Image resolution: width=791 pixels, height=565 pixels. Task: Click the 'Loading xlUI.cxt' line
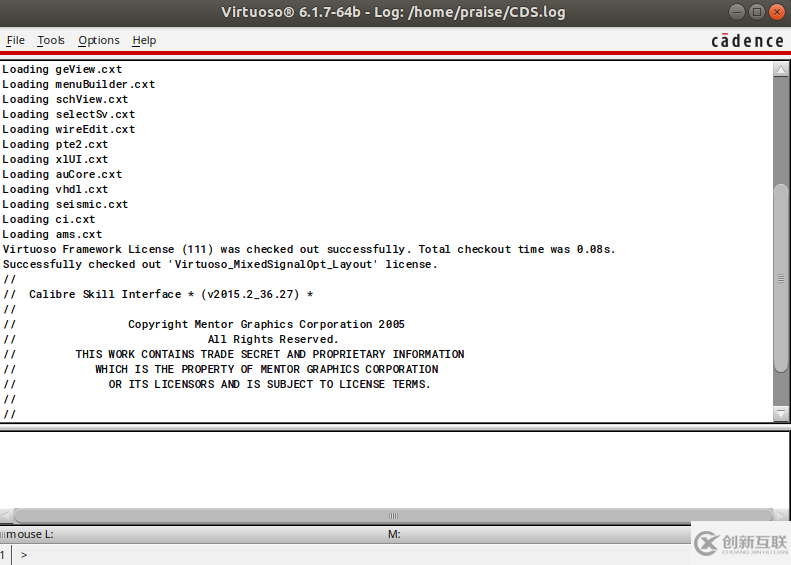pyautogui.click(x=55, y=159)
